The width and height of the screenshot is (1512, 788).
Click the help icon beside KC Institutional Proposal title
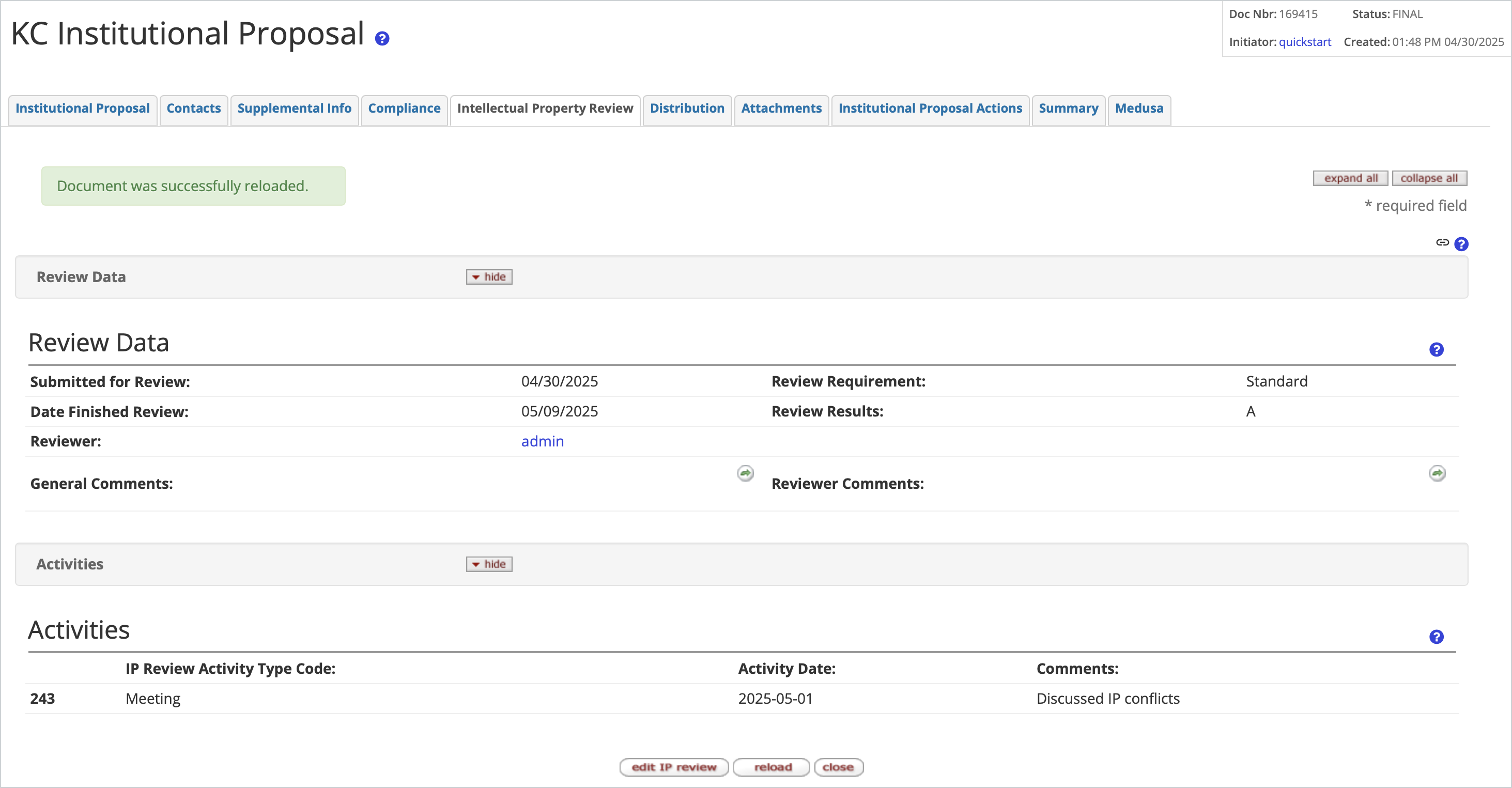(x=382, y=38)
